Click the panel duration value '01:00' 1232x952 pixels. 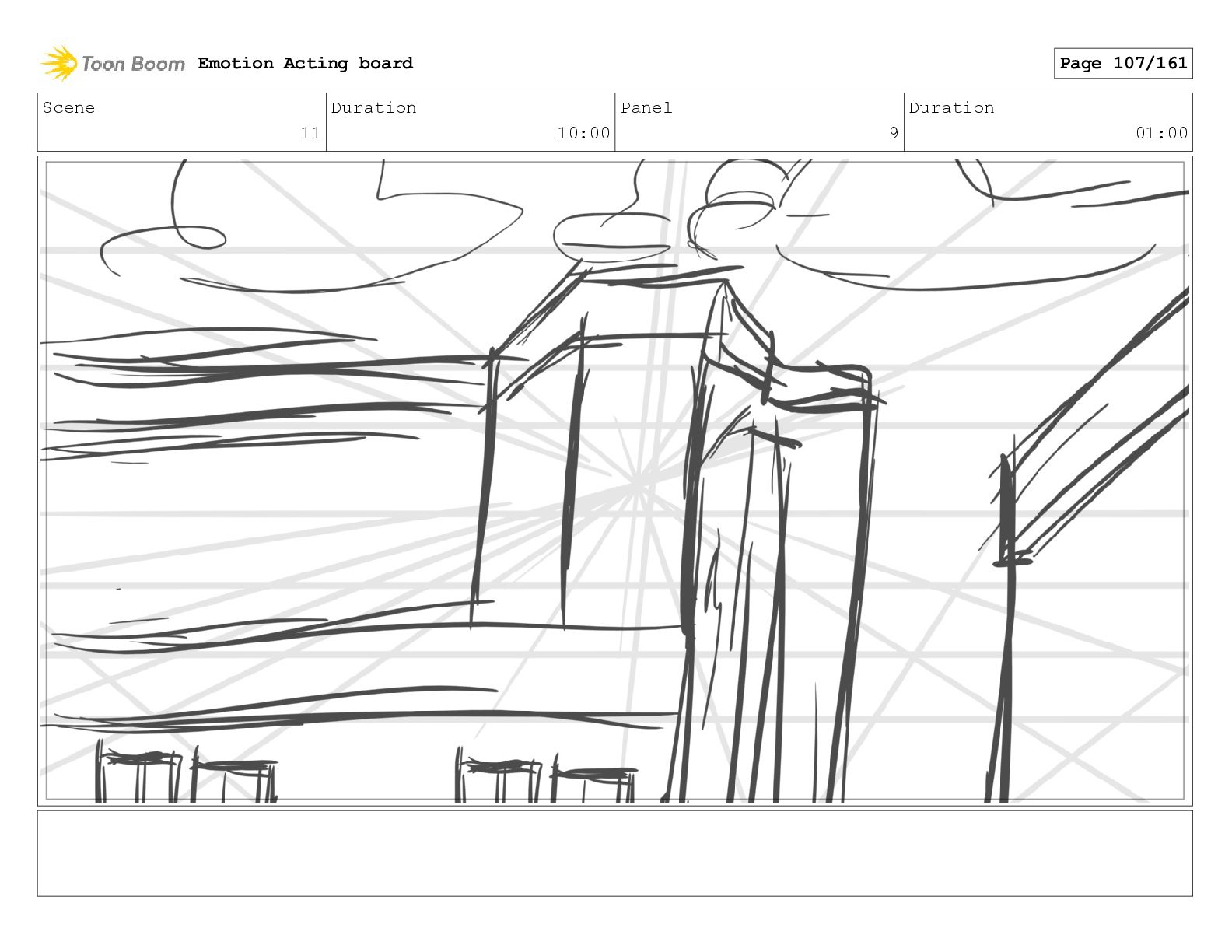[1161, 133]
